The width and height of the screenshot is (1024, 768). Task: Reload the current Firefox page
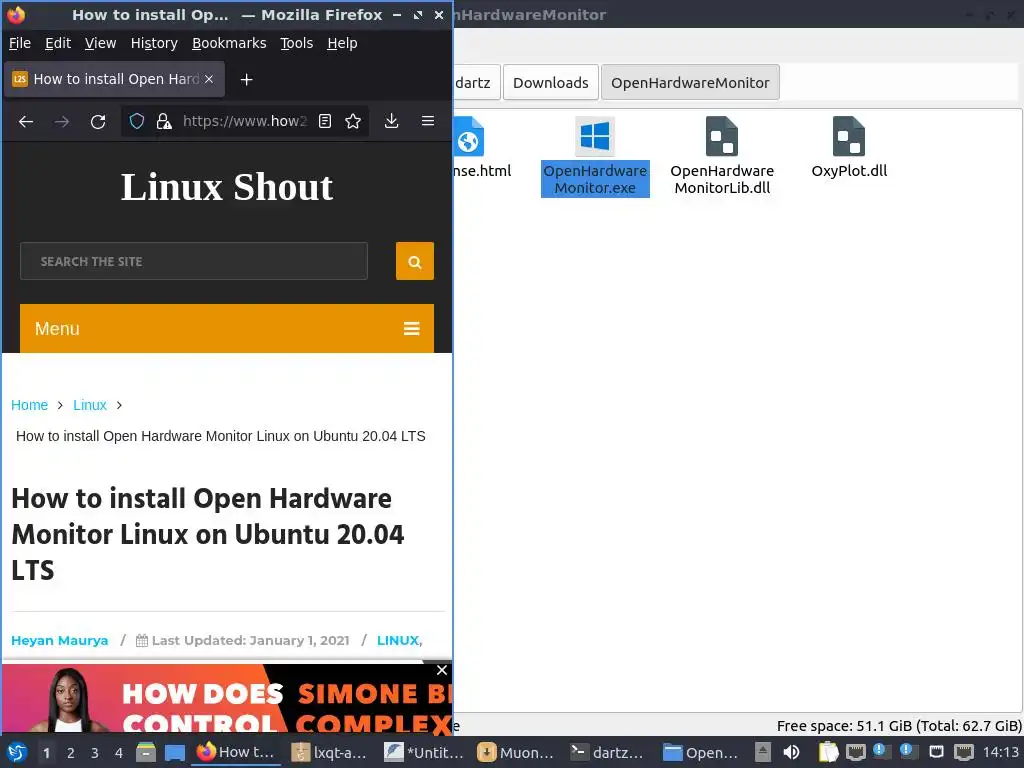pos(98,121)
